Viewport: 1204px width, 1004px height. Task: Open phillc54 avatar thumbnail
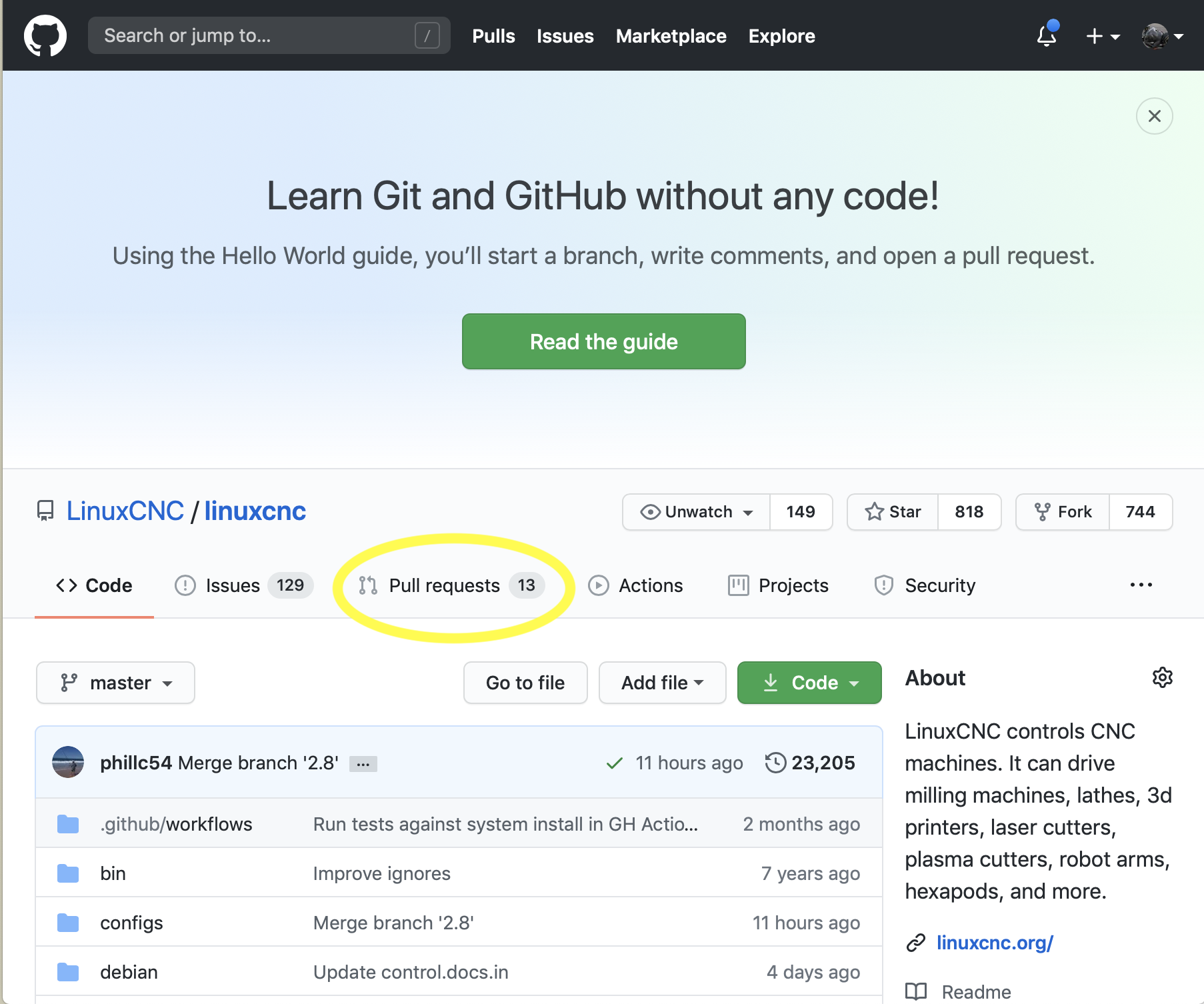pyautogui.click(x=68, y=762)
